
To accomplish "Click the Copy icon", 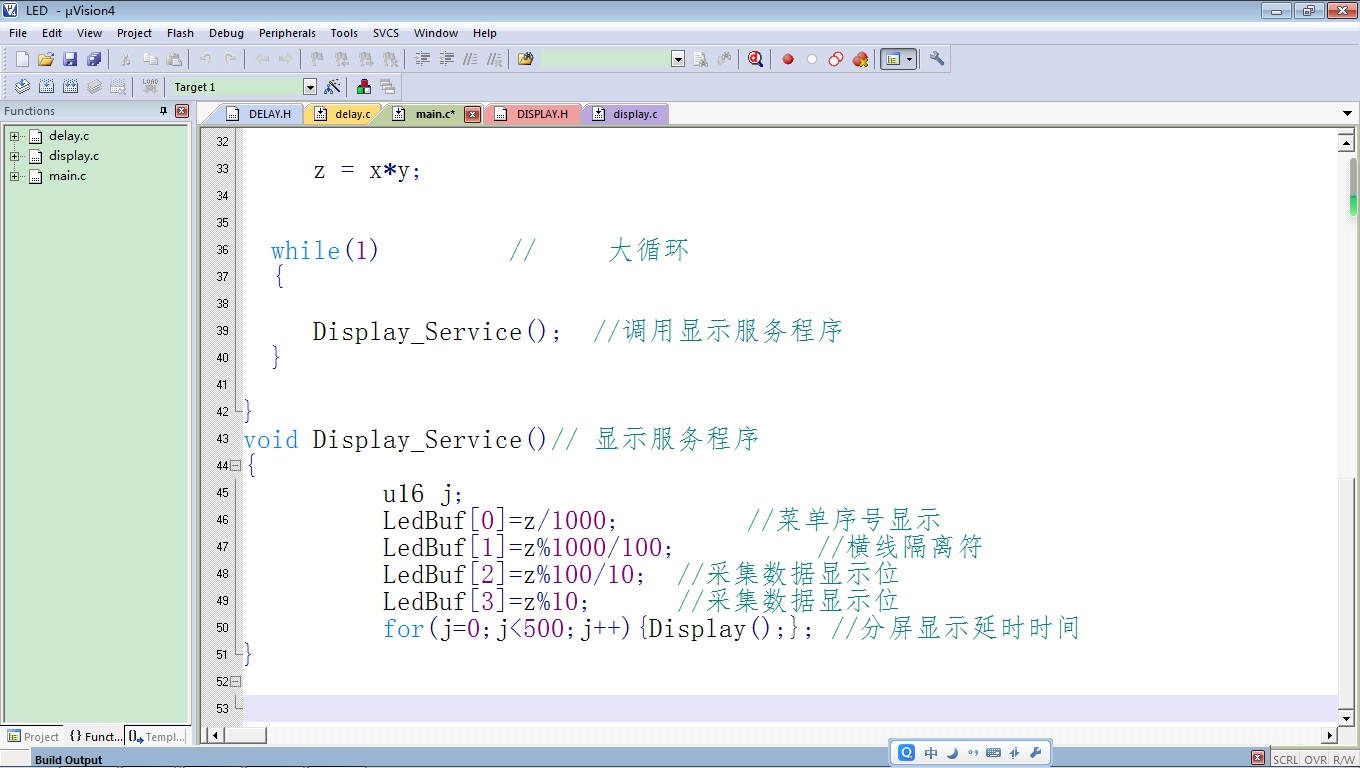I will 150,59.
